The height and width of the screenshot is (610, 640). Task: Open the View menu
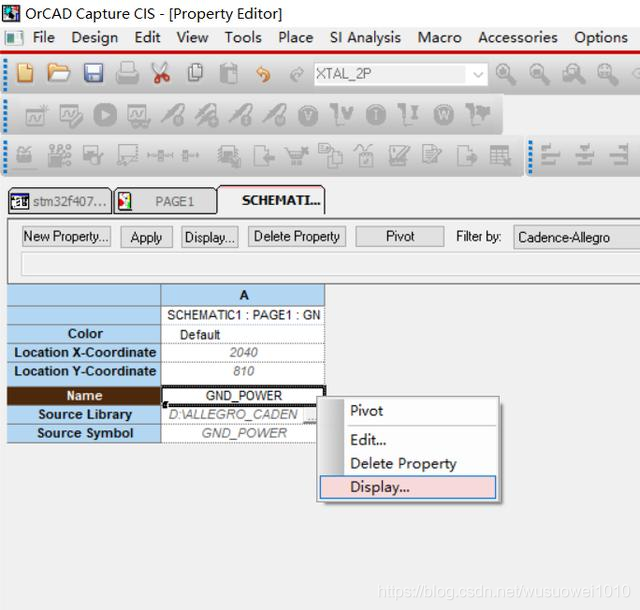click(x=192, y=38)
